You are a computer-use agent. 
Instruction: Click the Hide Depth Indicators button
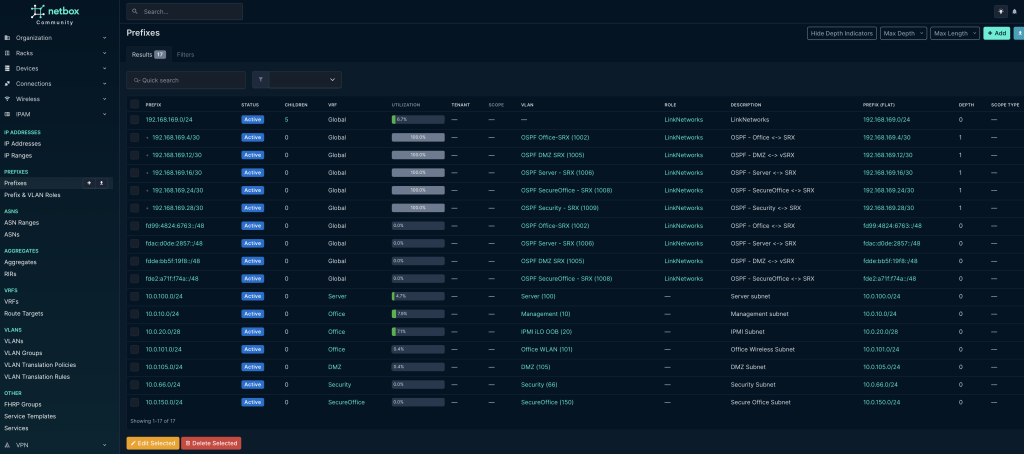point(841,33)
